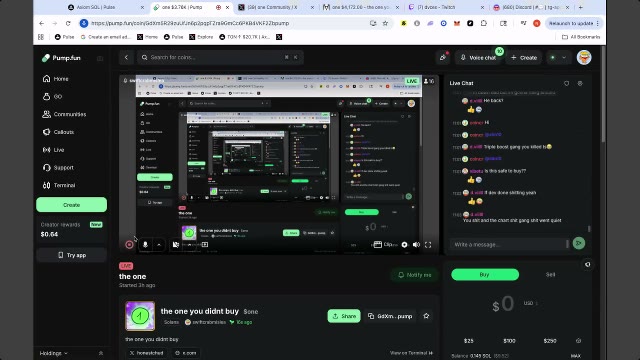Switch to the Discord browser tab

click(x=532, y=7)
